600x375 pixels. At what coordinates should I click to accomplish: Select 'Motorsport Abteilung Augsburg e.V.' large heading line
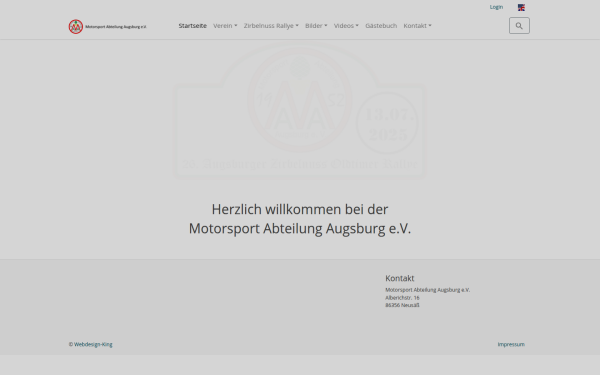(x=300, y=228)
